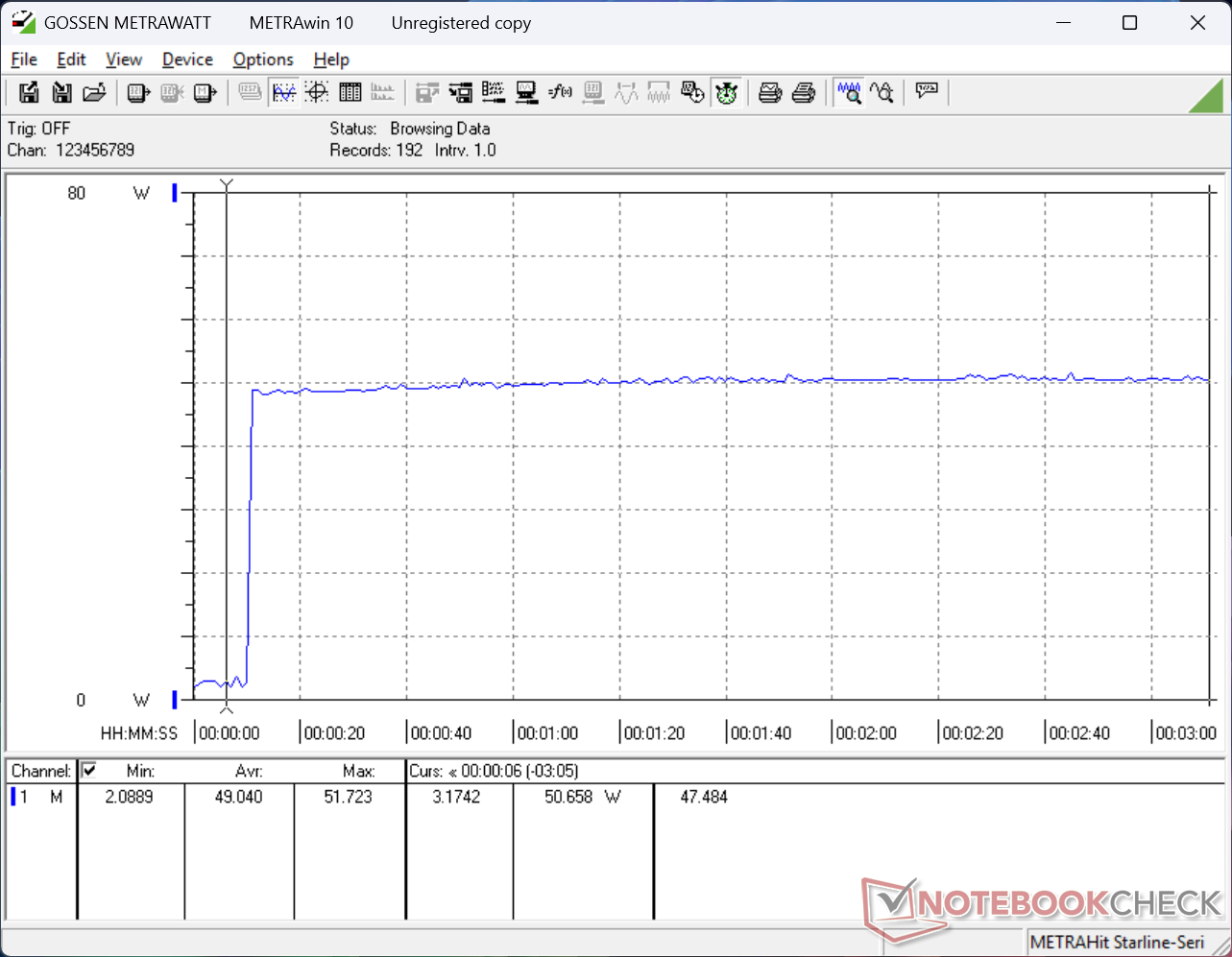
Task: Click the cursor marker at graph top
Action: (227, 183)
